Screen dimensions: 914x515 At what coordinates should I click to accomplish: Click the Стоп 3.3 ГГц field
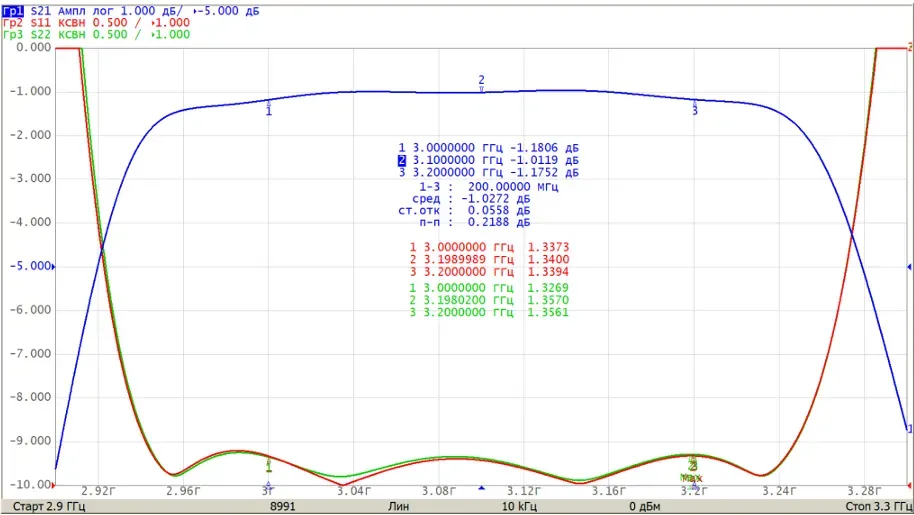tap(879, 506)
